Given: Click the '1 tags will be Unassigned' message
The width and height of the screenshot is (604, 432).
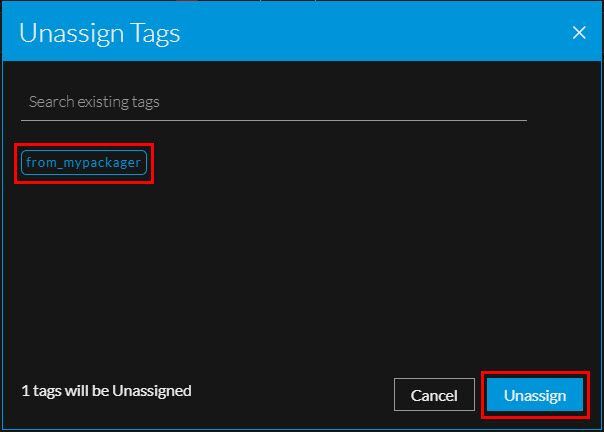Looking at the screenshot, I should [x=106, y=390].
